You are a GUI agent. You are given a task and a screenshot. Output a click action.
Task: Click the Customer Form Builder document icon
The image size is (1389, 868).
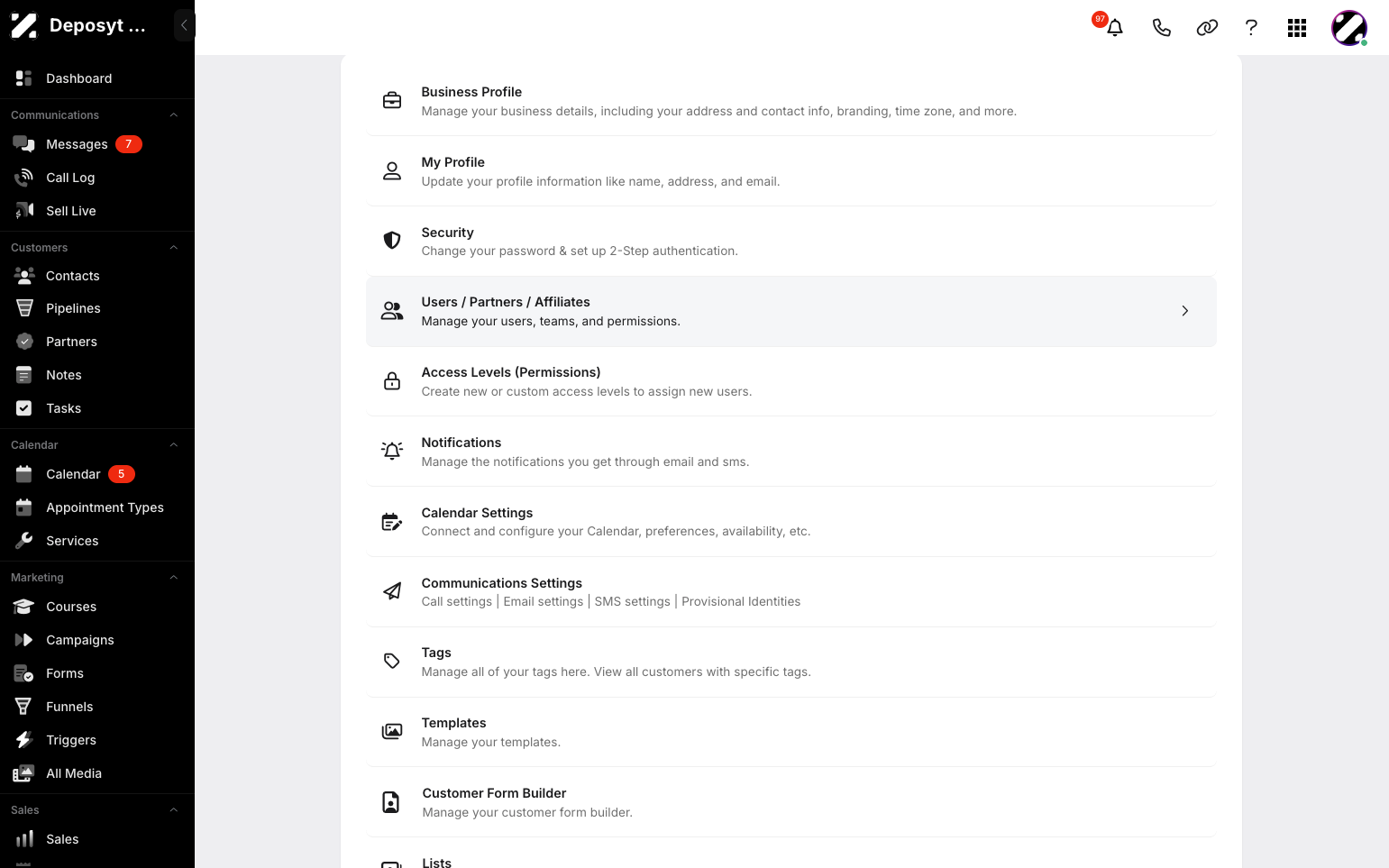391,802
